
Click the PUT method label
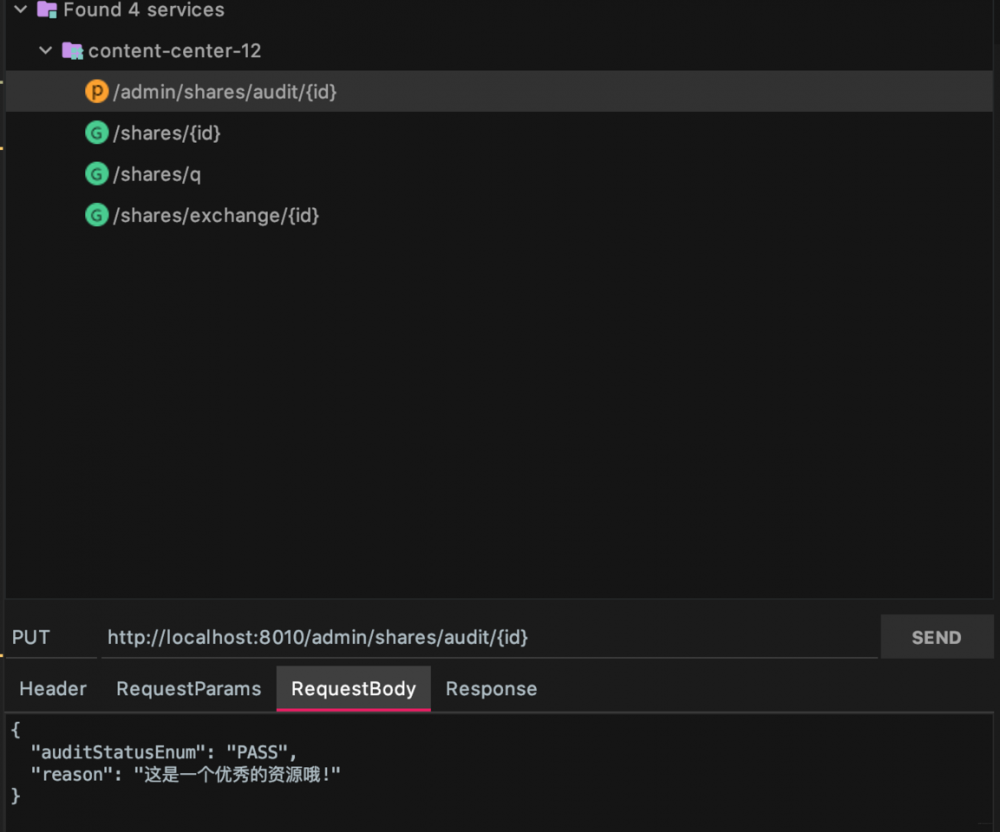31,637
